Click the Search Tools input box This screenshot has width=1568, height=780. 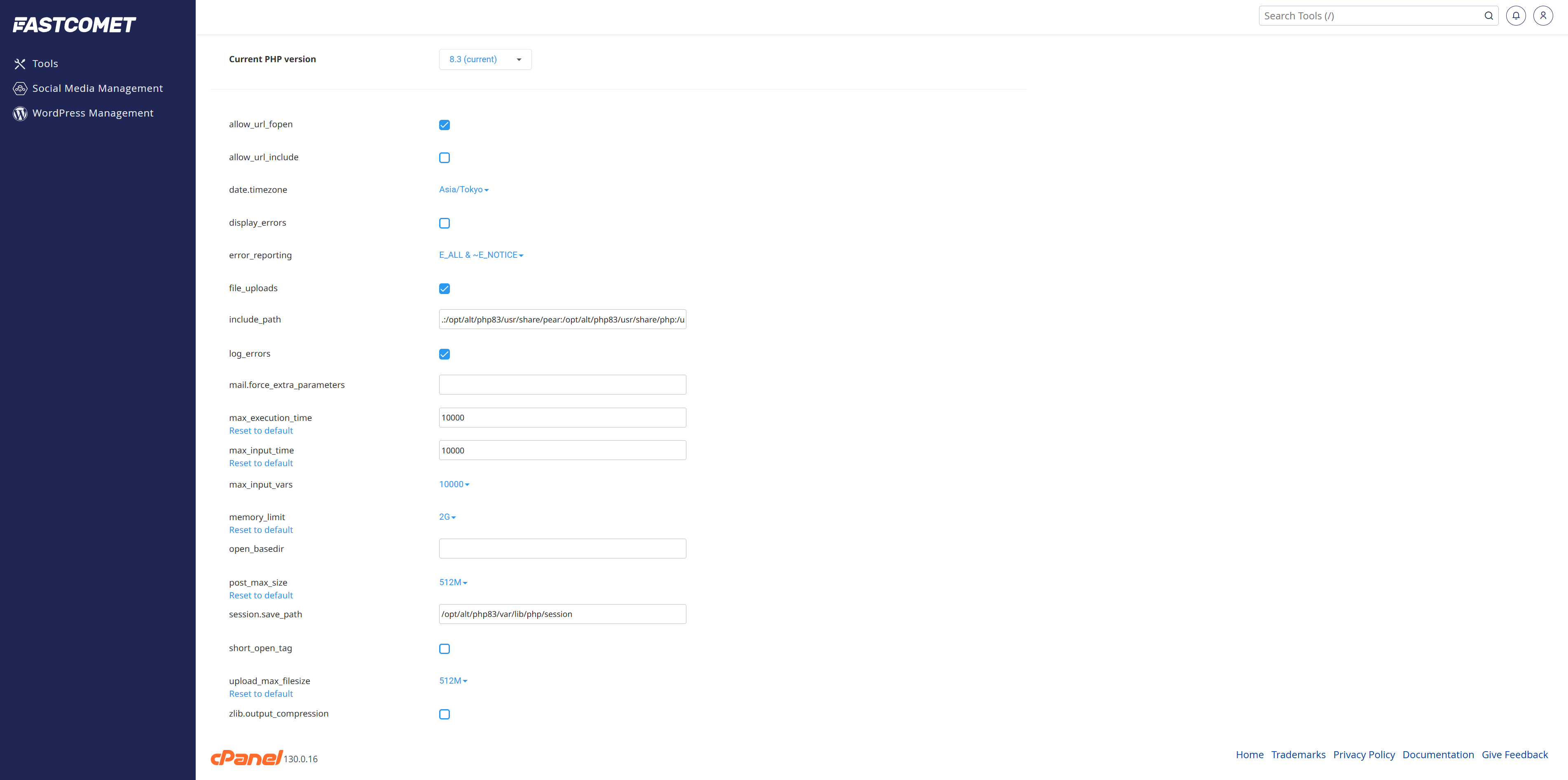click(1369, 16)
